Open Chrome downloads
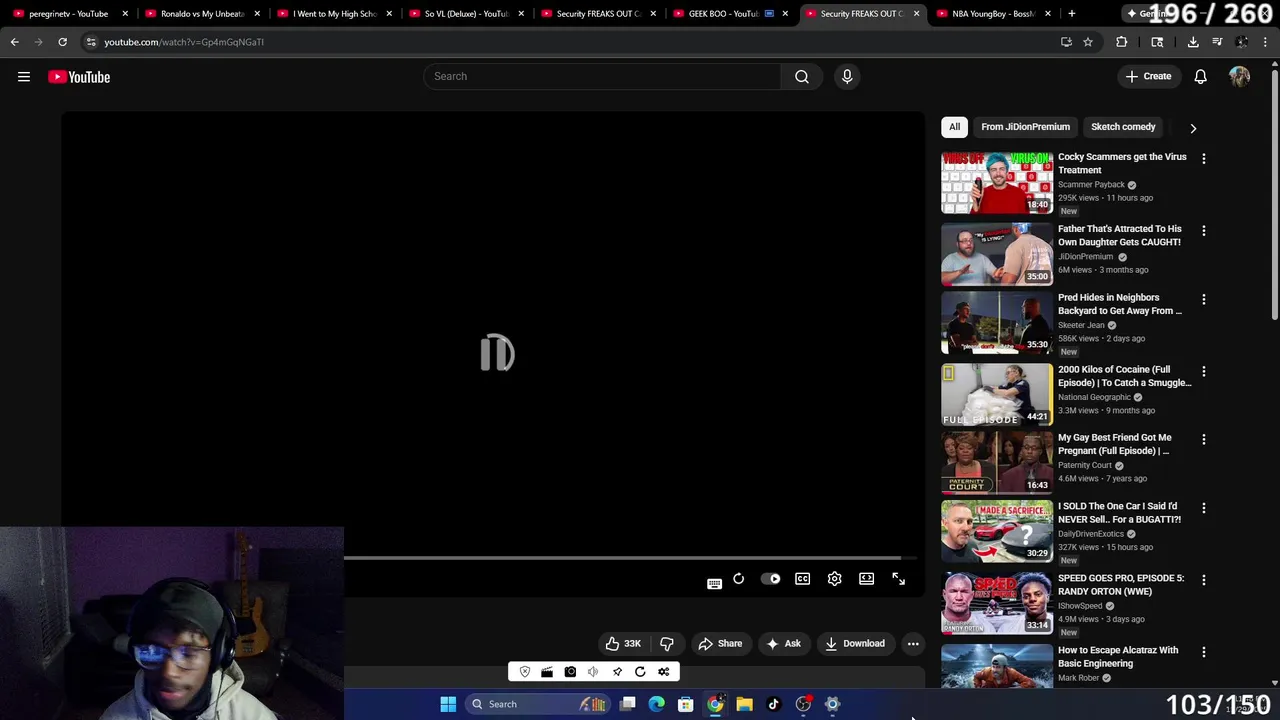The width and height of the screenshot is (1280, 720). 1193,42
